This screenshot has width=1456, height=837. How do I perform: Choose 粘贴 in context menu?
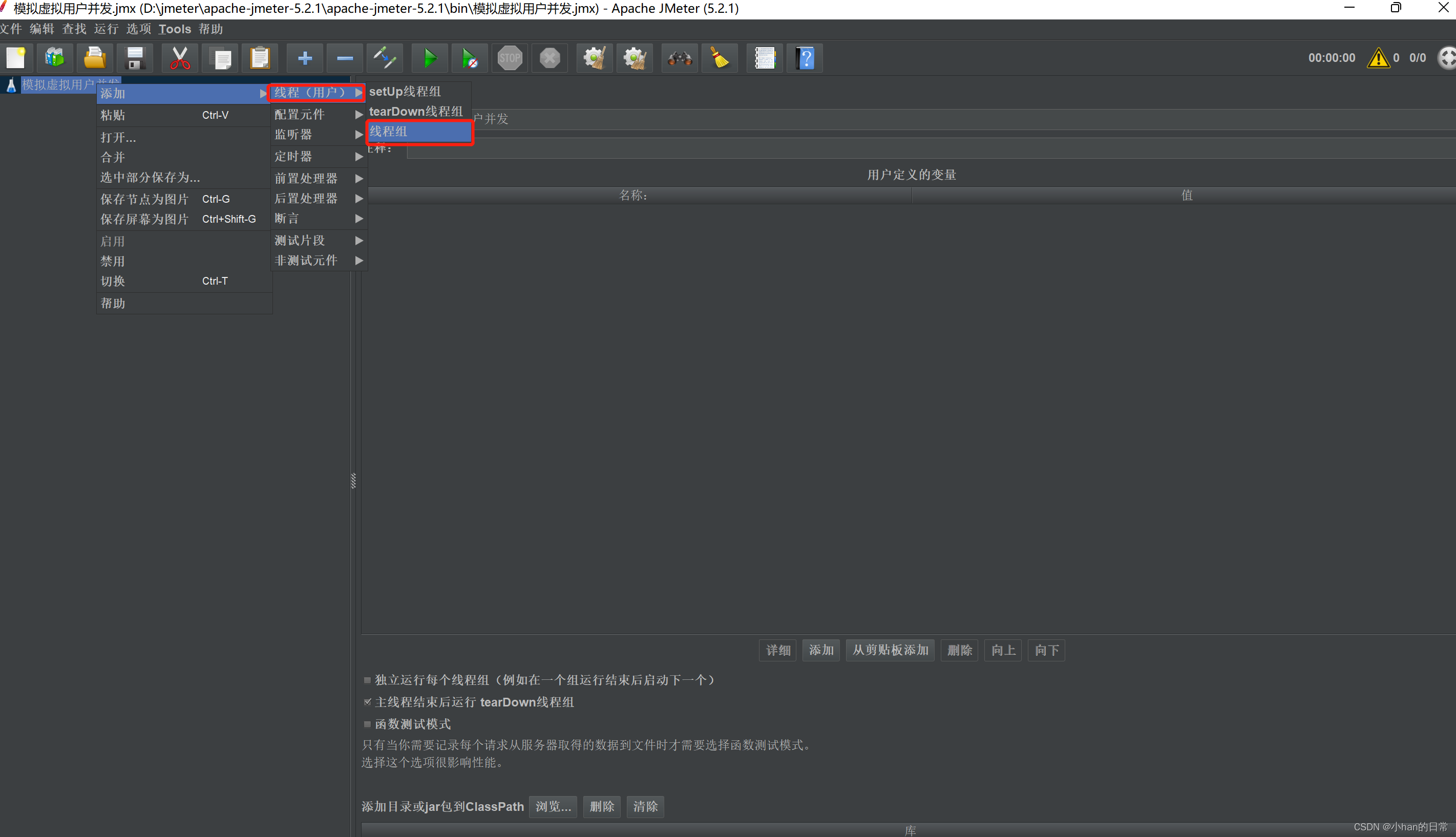click(183, 115)
